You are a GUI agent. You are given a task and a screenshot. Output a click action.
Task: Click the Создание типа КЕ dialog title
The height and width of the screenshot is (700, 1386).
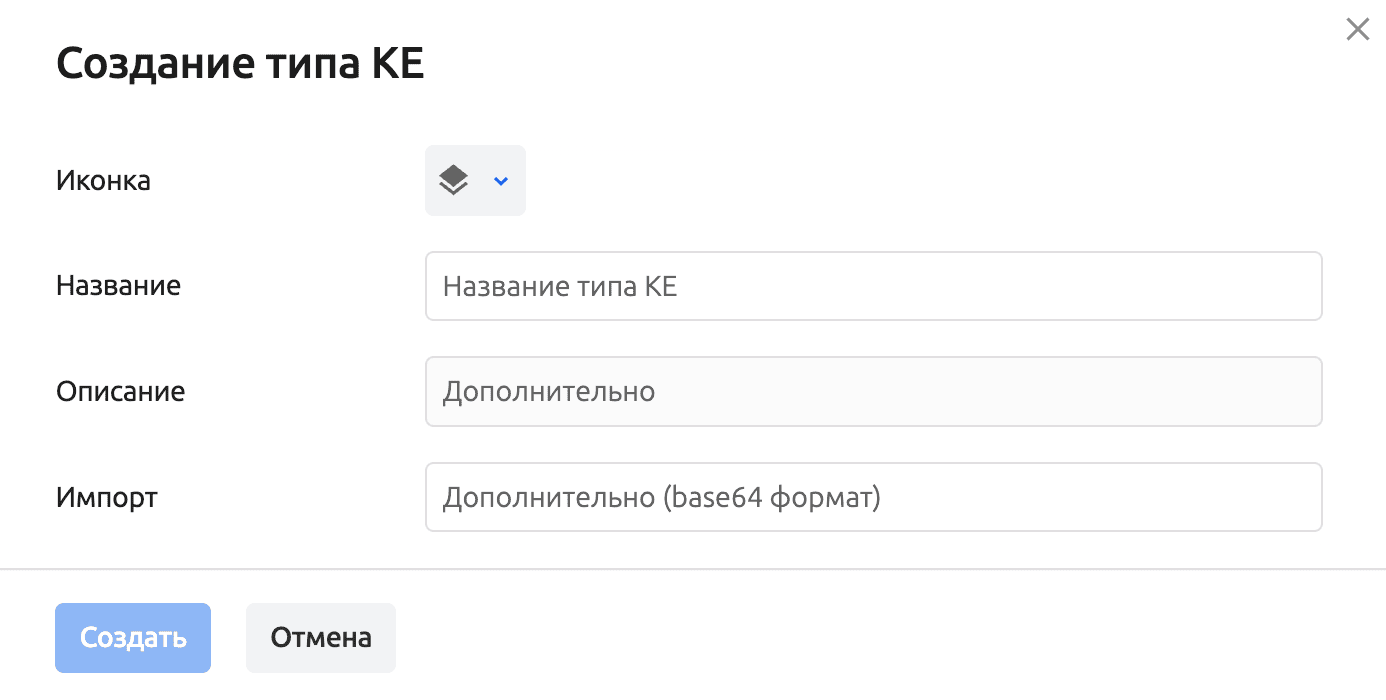[x=240, y=65]
